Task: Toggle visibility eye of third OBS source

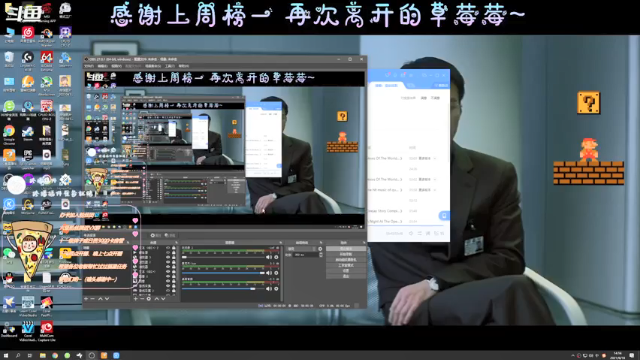Action: [x=168, y=257]
